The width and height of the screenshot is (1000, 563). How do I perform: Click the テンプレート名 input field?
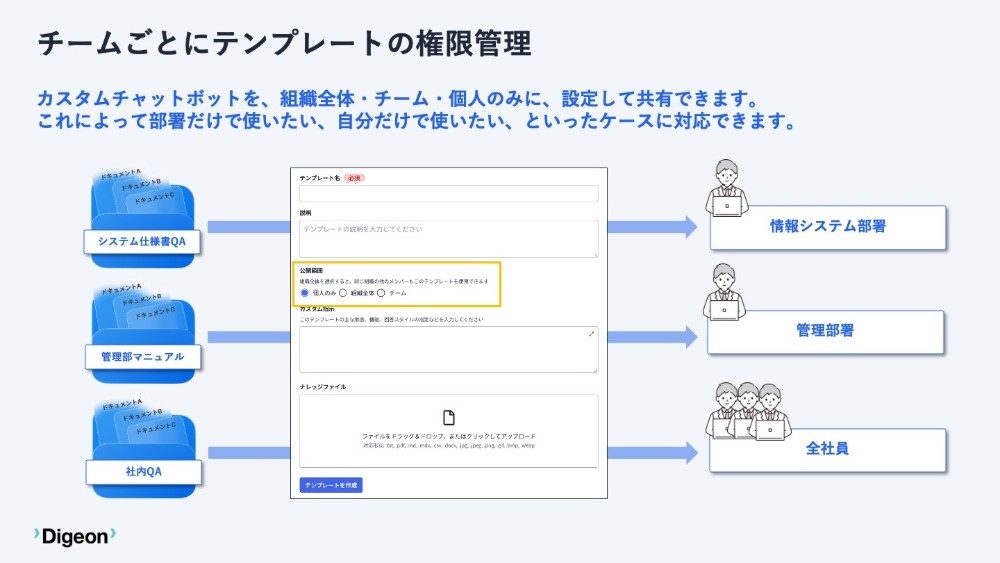pyautogui.click(x=448, y=194)
